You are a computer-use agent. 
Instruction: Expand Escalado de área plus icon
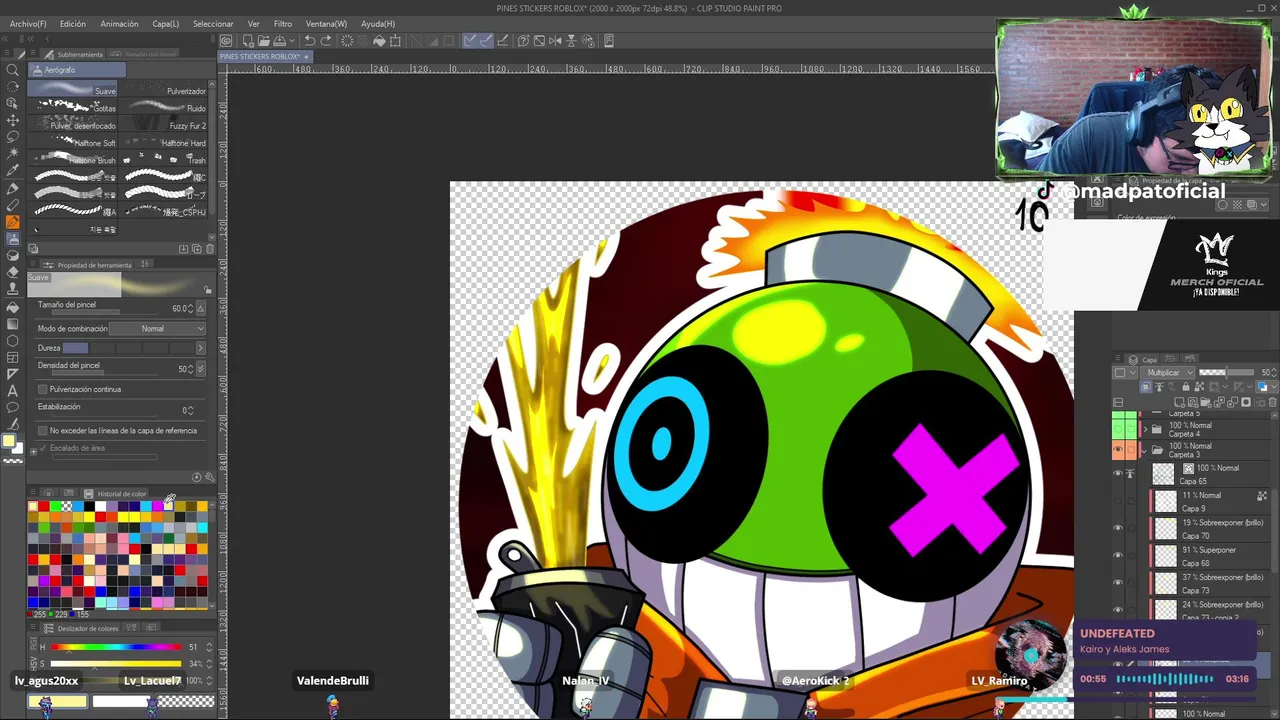pyautogui.click(x=33, y=450)
